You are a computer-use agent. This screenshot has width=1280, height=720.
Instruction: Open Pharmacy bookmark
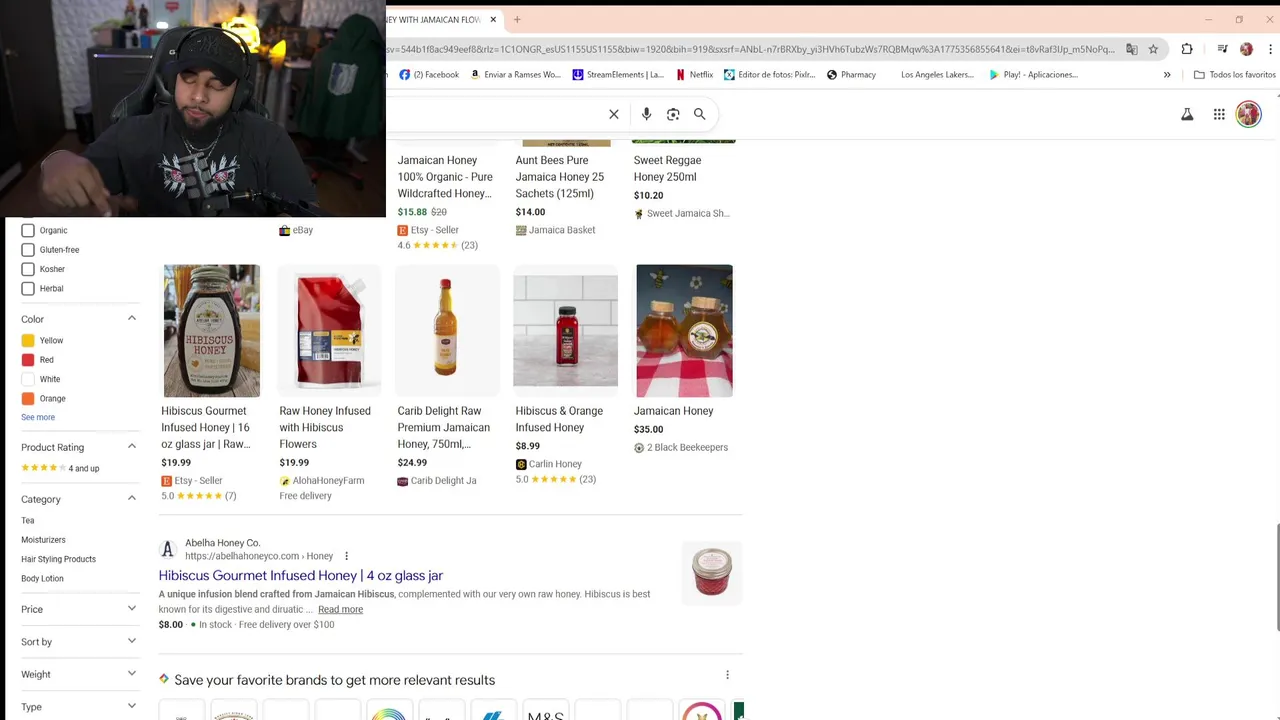point(851,74)
